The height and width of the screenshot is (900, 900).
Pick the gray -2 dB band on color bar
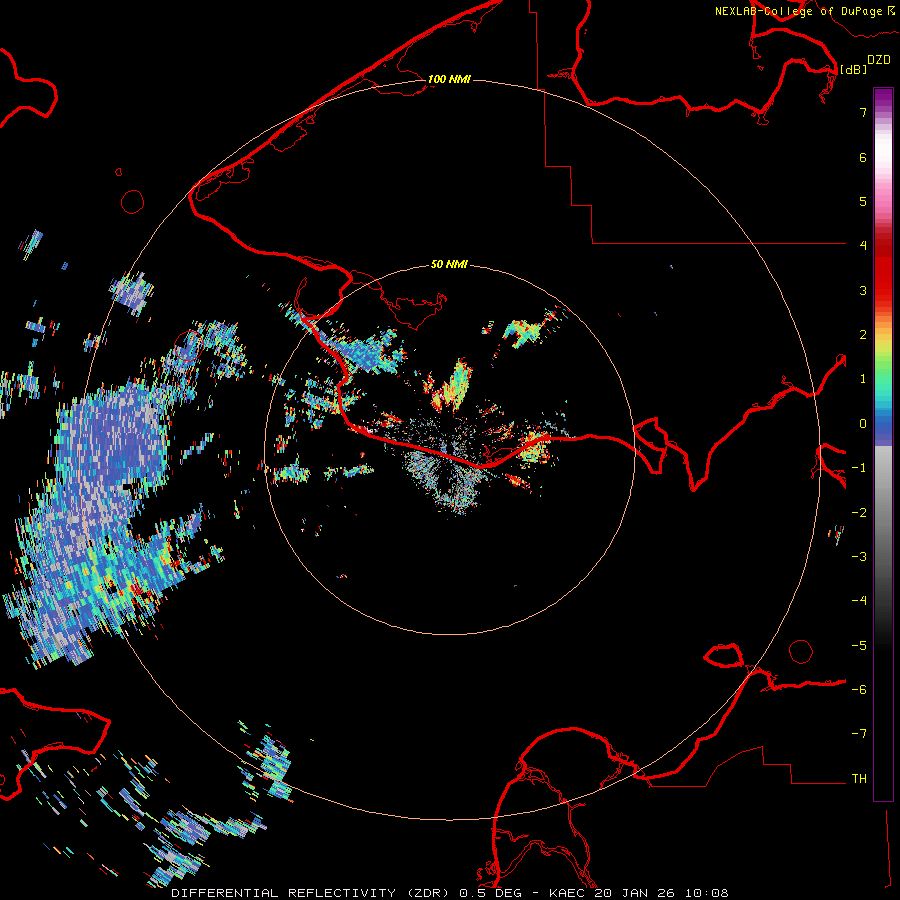pyautogui.click(x=883, y=513)
